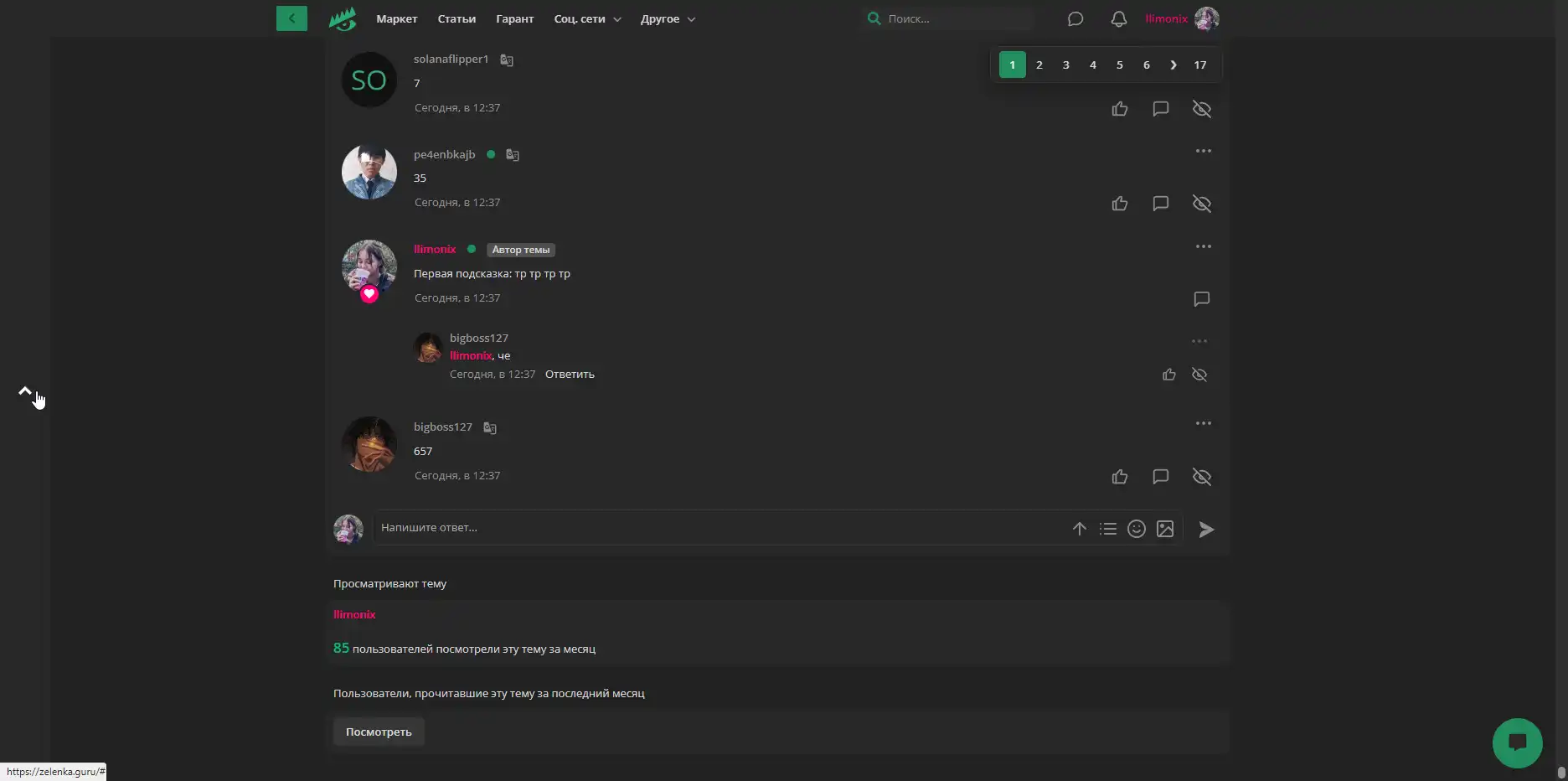Expand the Другое dropdown menu
Viewport: 1568px width, 781px height.
pyautogui.click(x=668, y=18)
